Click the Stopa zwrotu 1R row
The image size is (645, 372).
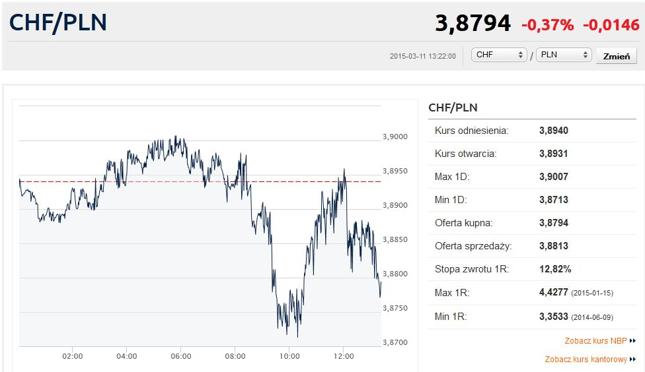pos(532,269)
